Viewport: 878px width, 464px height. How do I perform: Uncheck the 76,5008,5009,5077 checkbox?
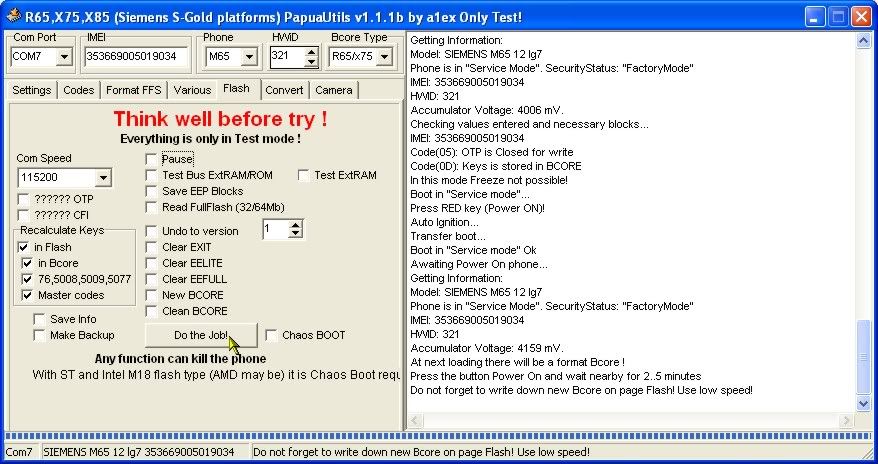click(x=27, y=279)
